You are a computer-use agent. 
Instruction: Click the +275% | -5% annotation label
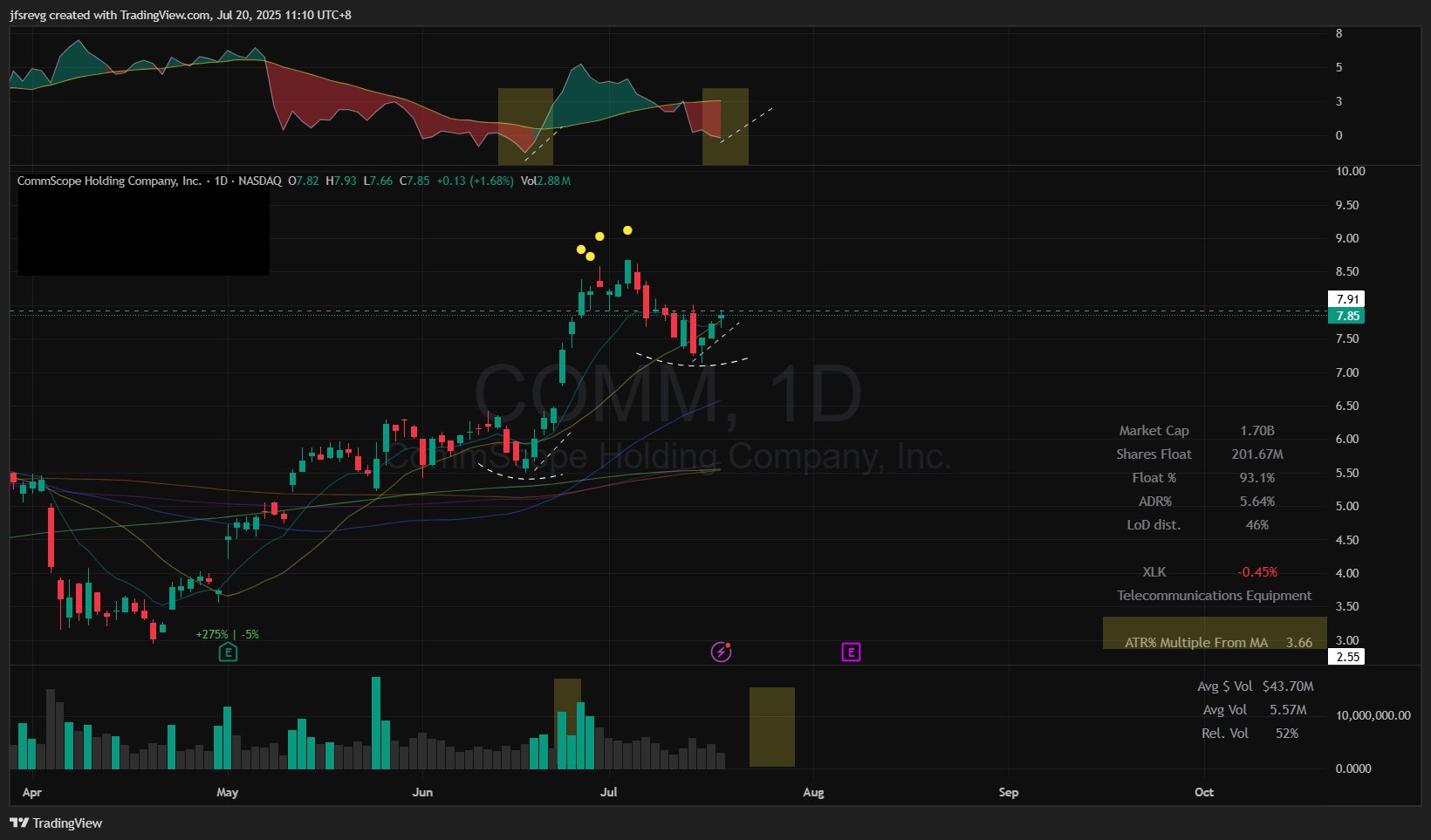click(228, 634)
